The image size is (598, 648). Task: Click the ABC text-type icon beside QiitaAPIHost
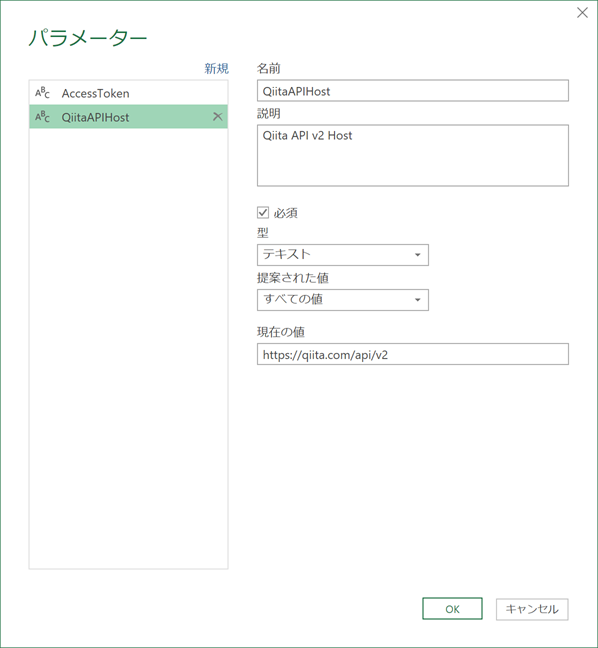[42, 117]
